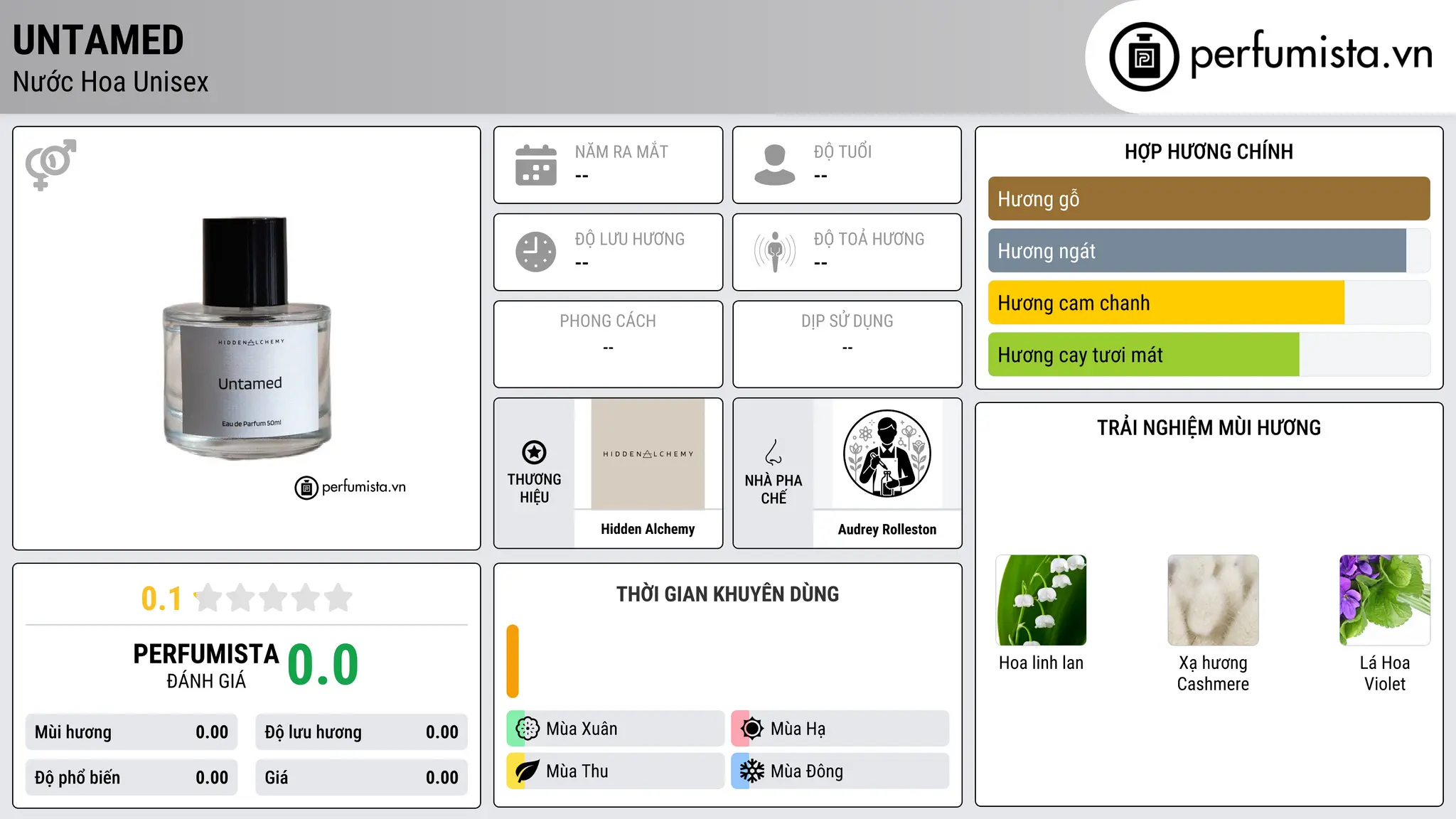Click the snowflake icon for Mùa Đông
The width and height of the screenshot is (1456, 819).
pyautogui.click(x=751, y=771)
